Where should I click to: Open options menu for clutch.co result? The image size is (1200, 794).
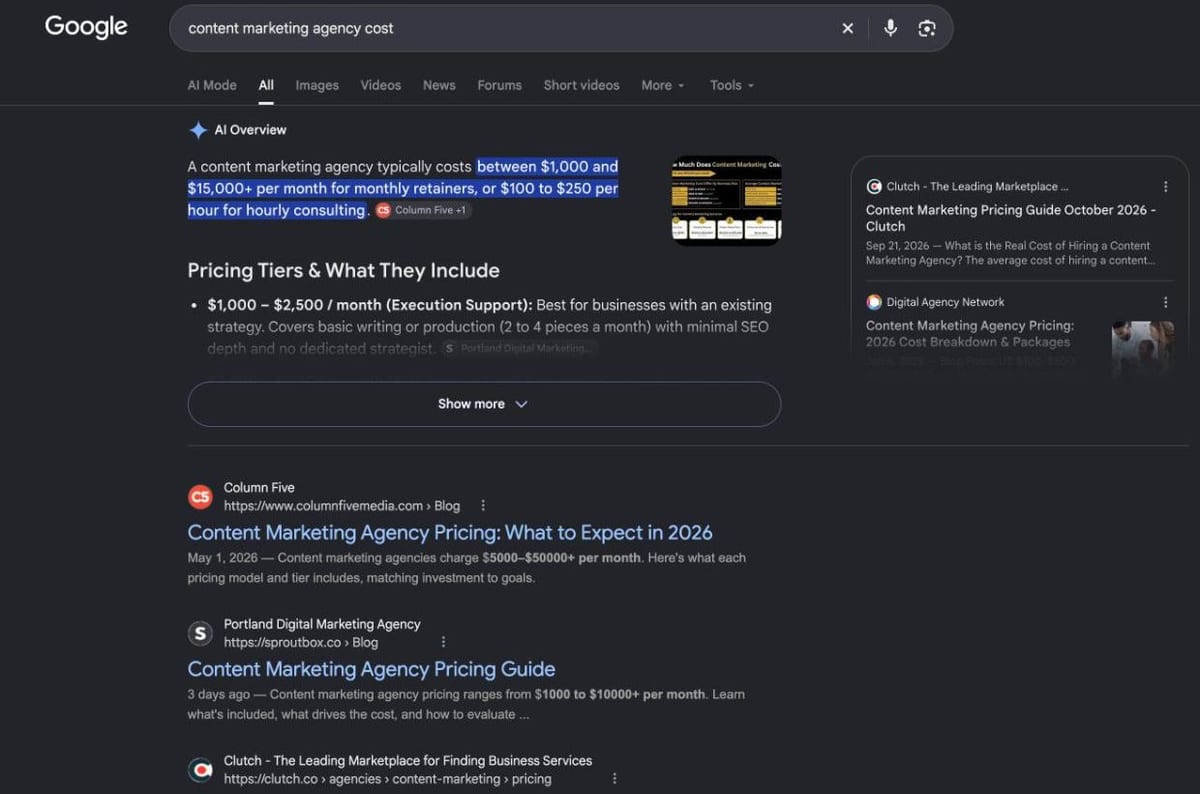[x=614, y=778]
